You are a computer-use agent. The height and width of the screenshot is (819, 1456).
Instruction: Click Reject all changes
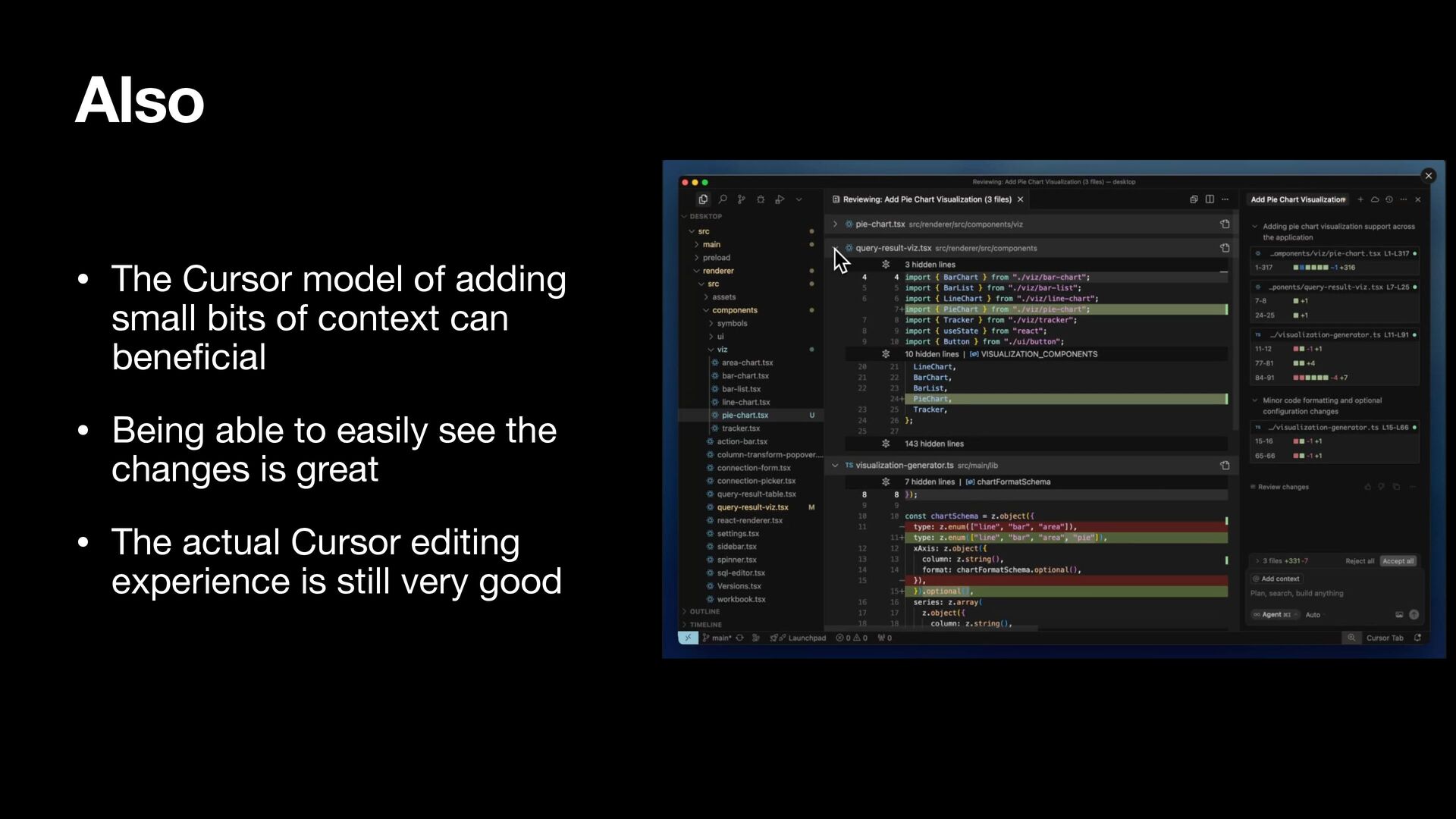(1359, 561)
